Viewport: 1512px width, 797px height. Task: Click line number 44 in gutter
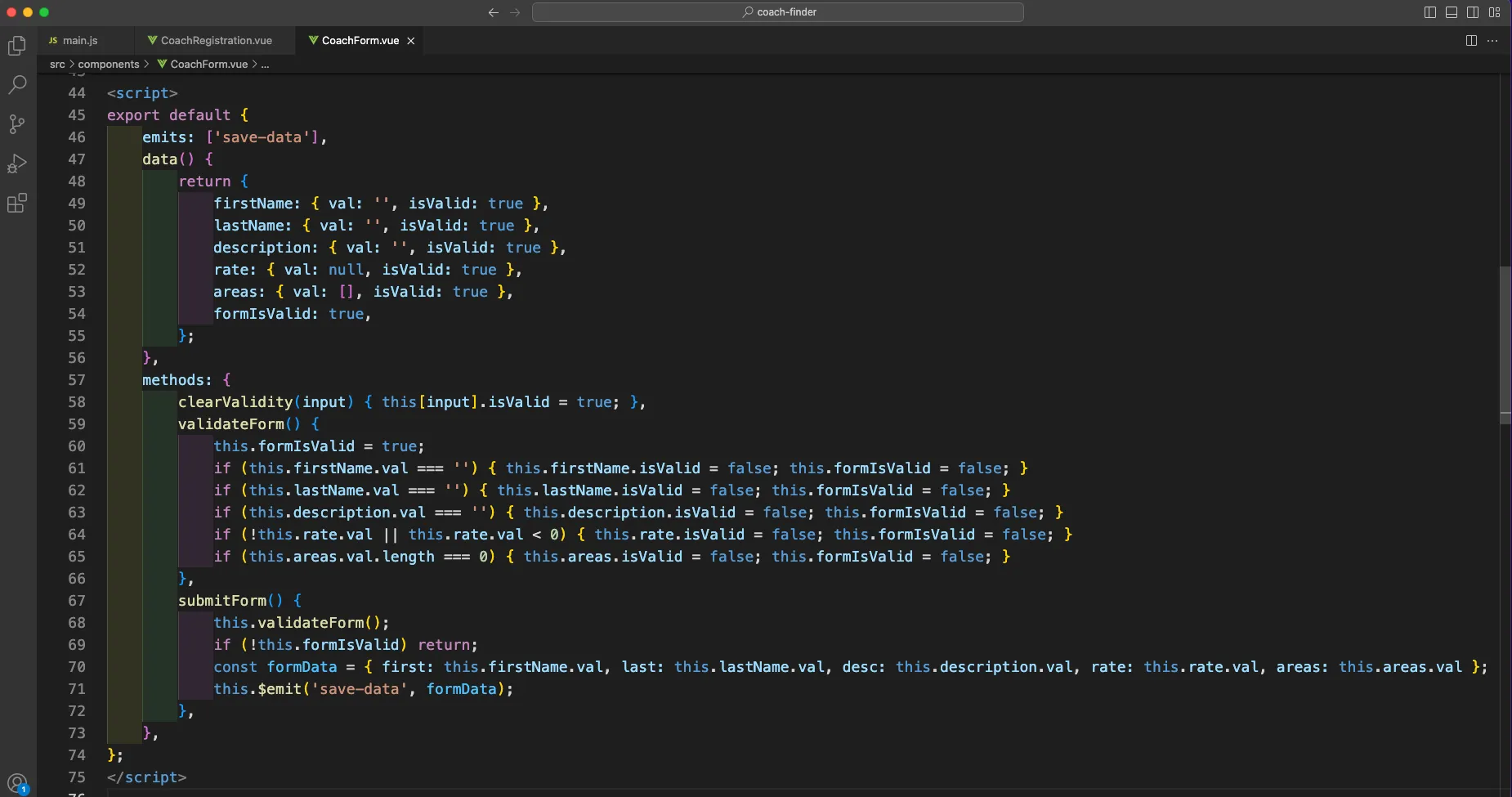(x=77, y=93)
